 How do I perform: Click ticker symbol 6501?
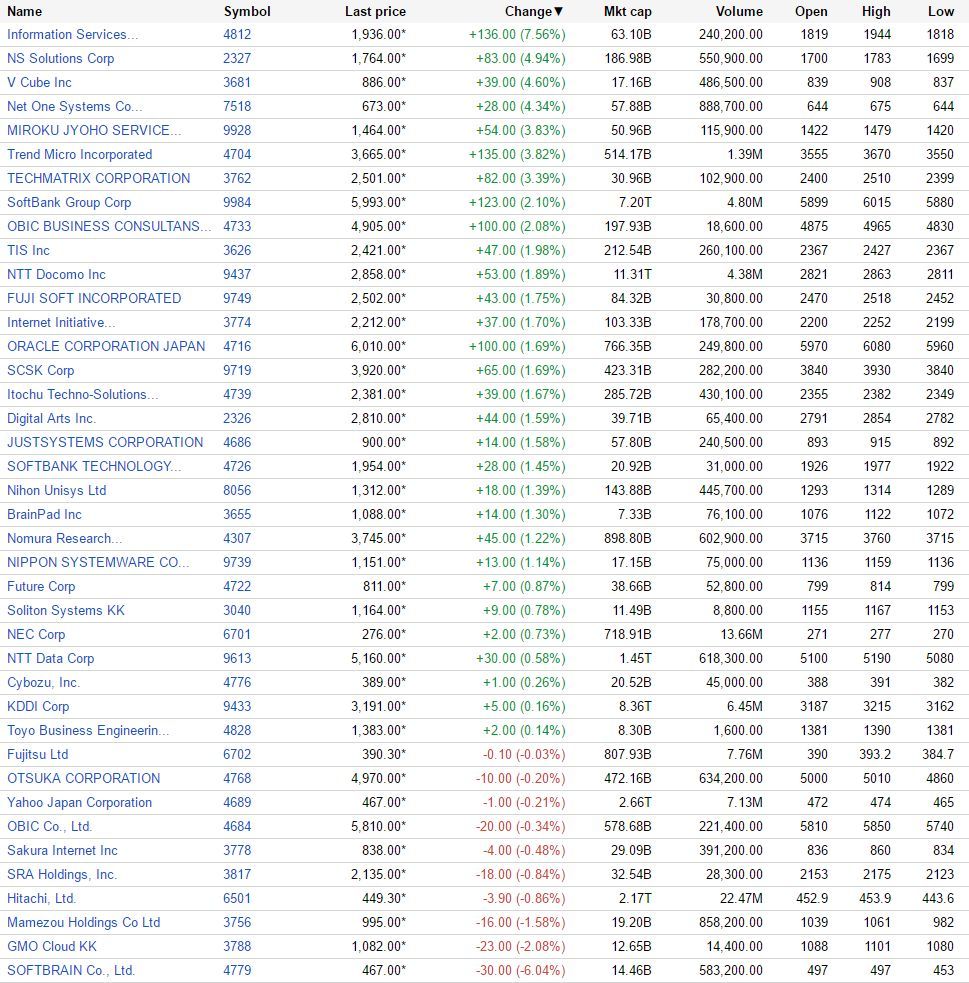click(237, 898)
